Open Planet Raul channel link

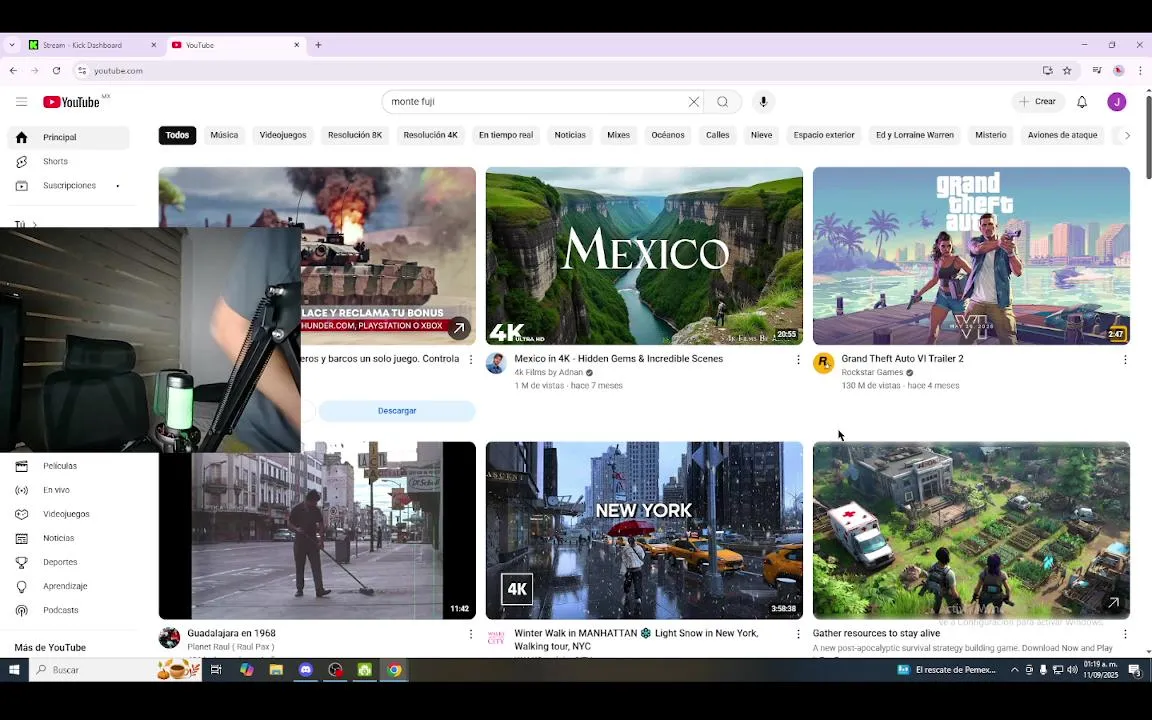pyautogui.click(x=231, y=647)
